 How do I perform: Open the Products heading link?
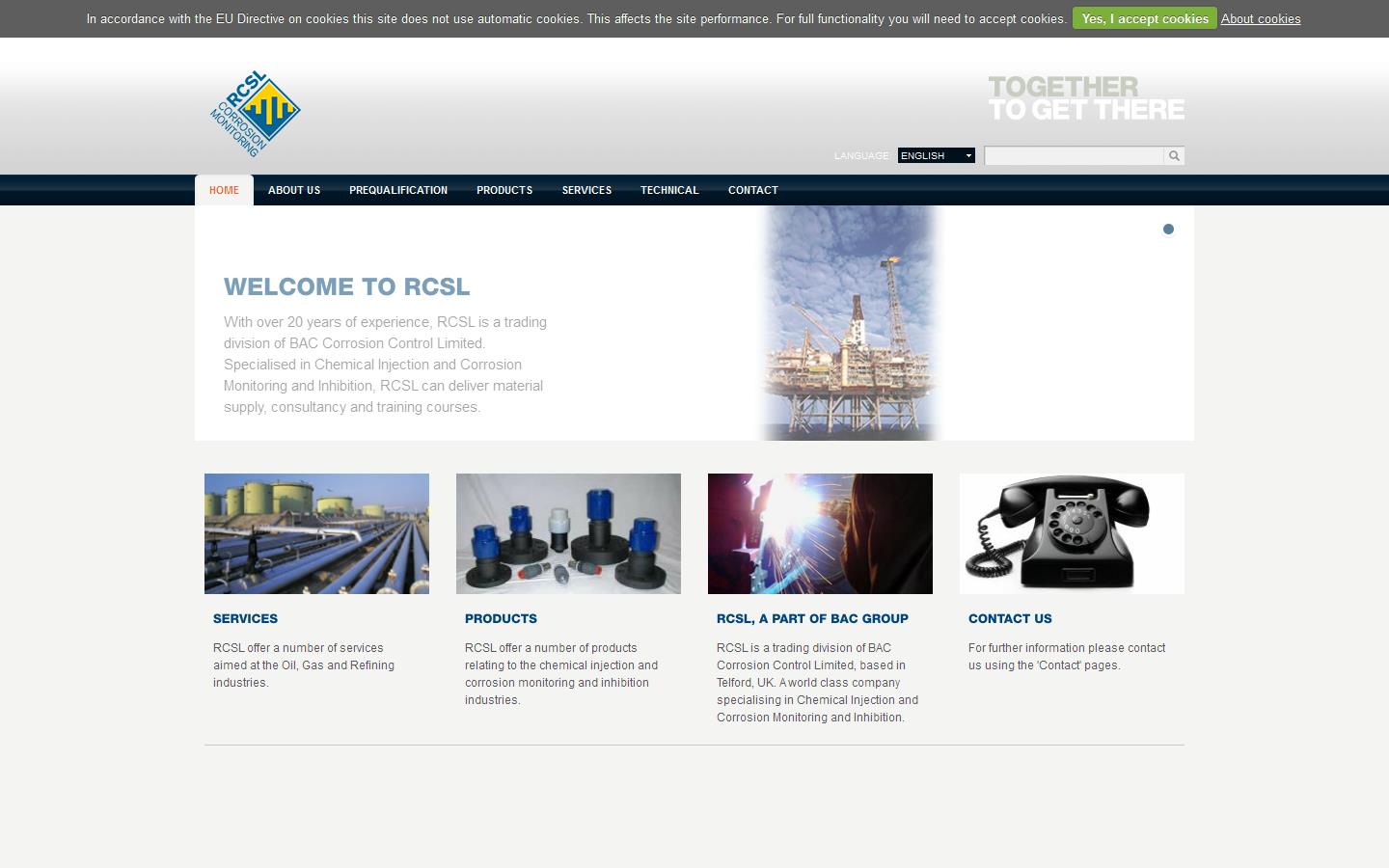pyautogui.click(x=501, y=618)
